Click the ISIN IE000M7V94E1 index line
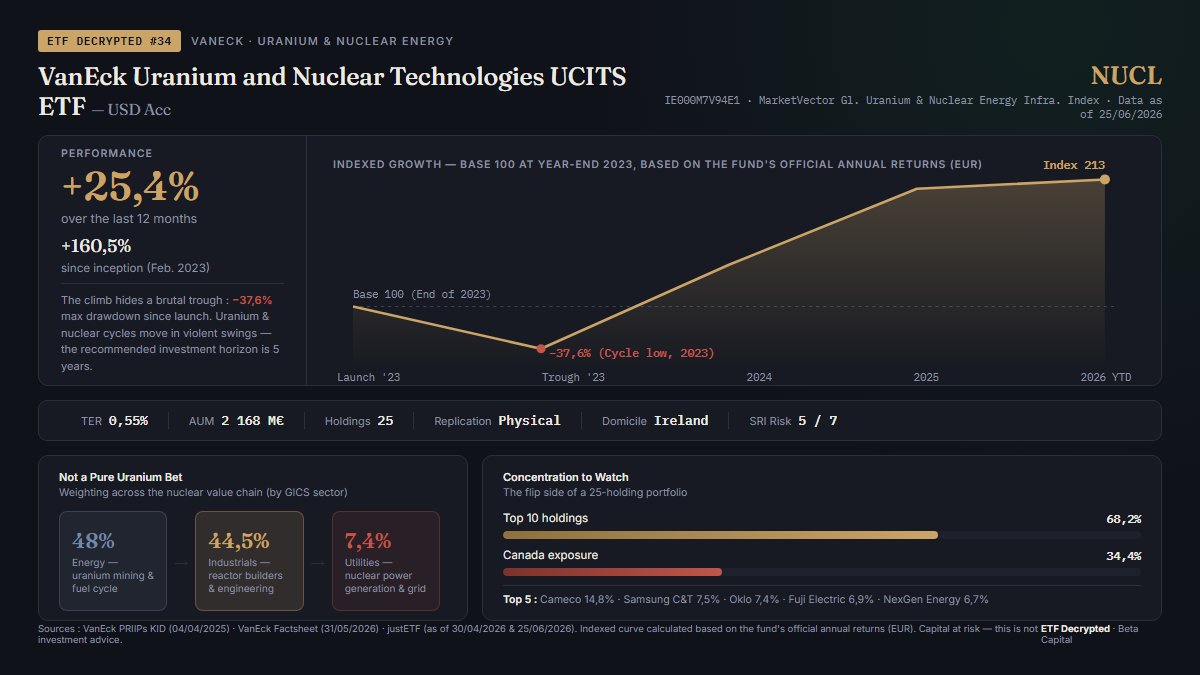The image size is (1200, 675). tap(913, 108)
